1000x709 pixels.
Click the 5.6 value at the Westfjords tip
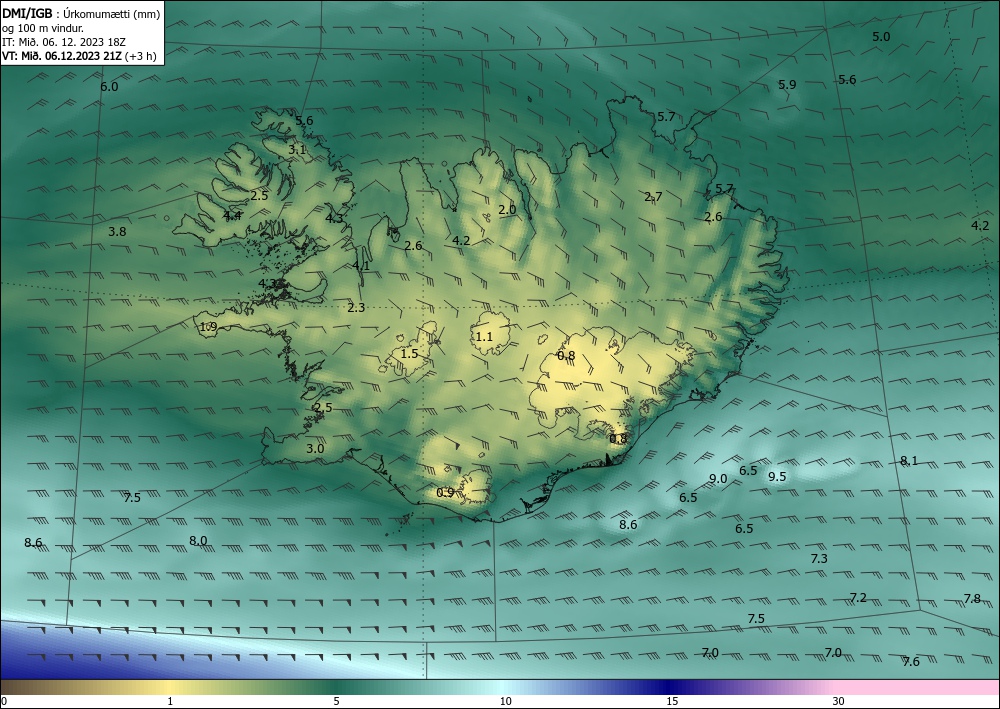(304, 121)
